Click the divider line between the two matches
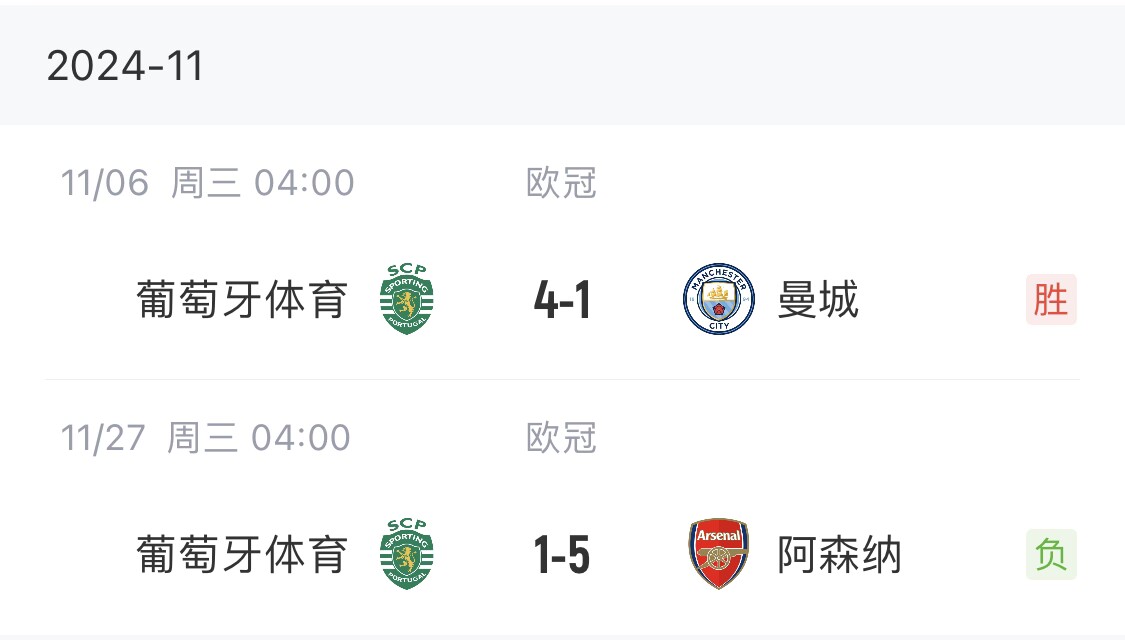 click(562, 380)
